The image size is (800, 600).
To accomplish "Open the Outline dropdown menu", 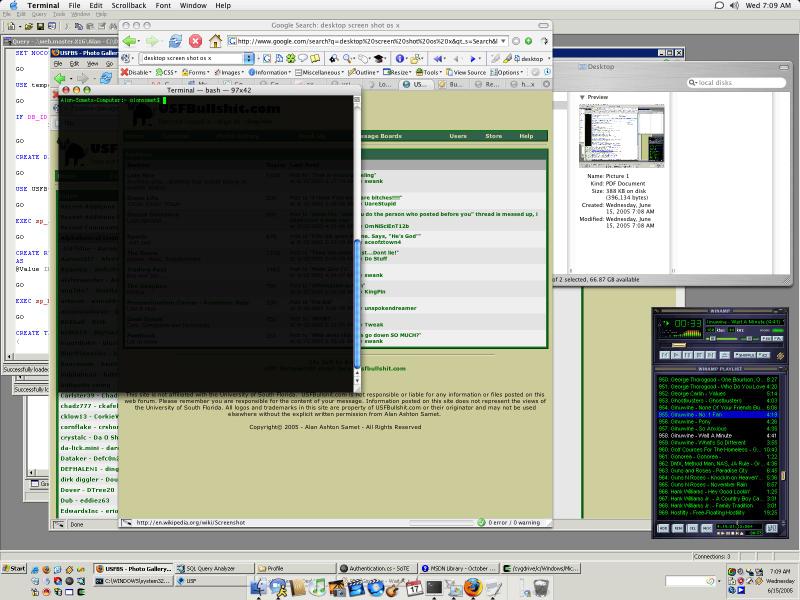I will point(364,72).
